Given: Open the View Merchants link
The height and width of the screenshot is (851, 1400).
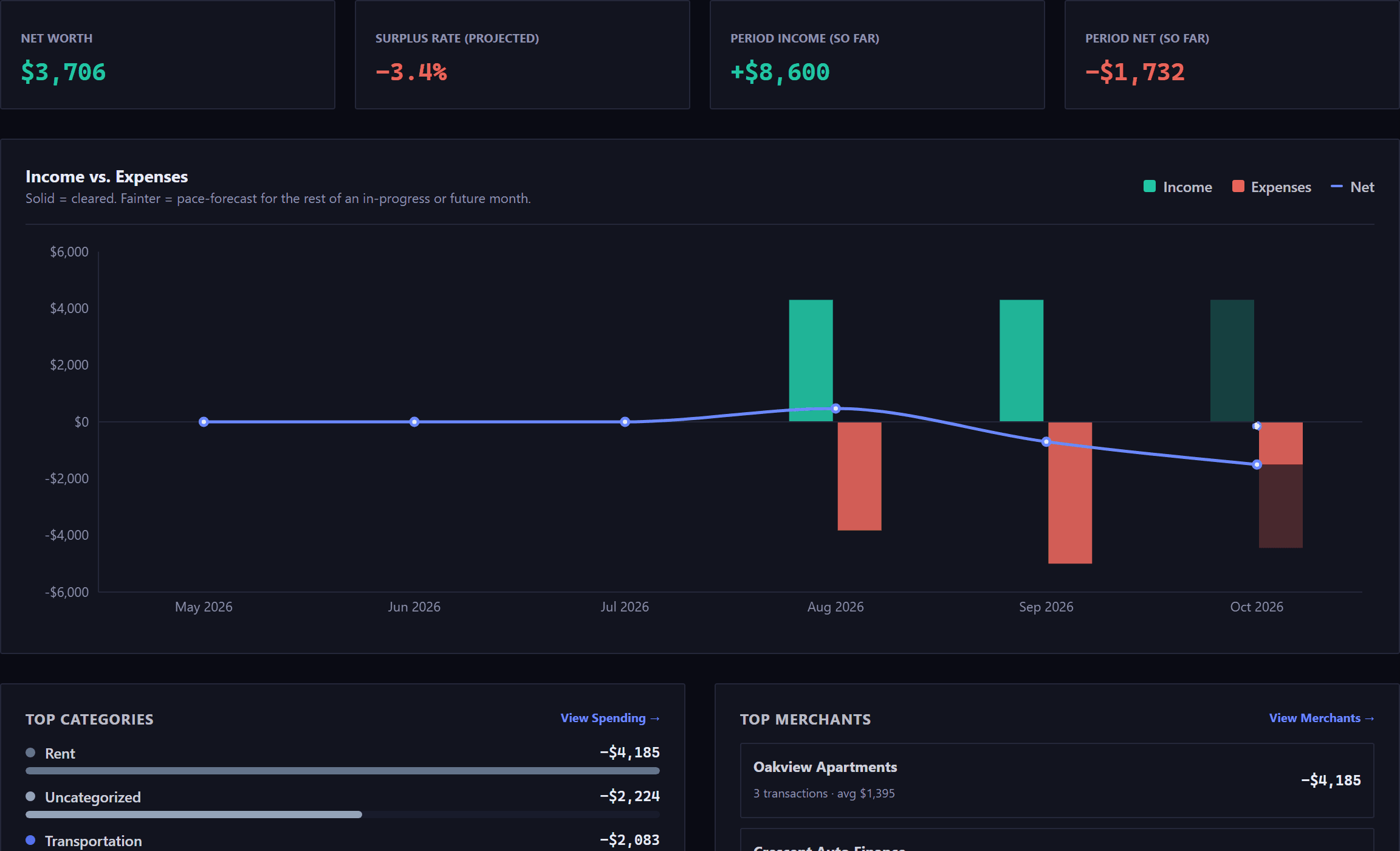Looking at the screenshot, I should click(1322, 718).
